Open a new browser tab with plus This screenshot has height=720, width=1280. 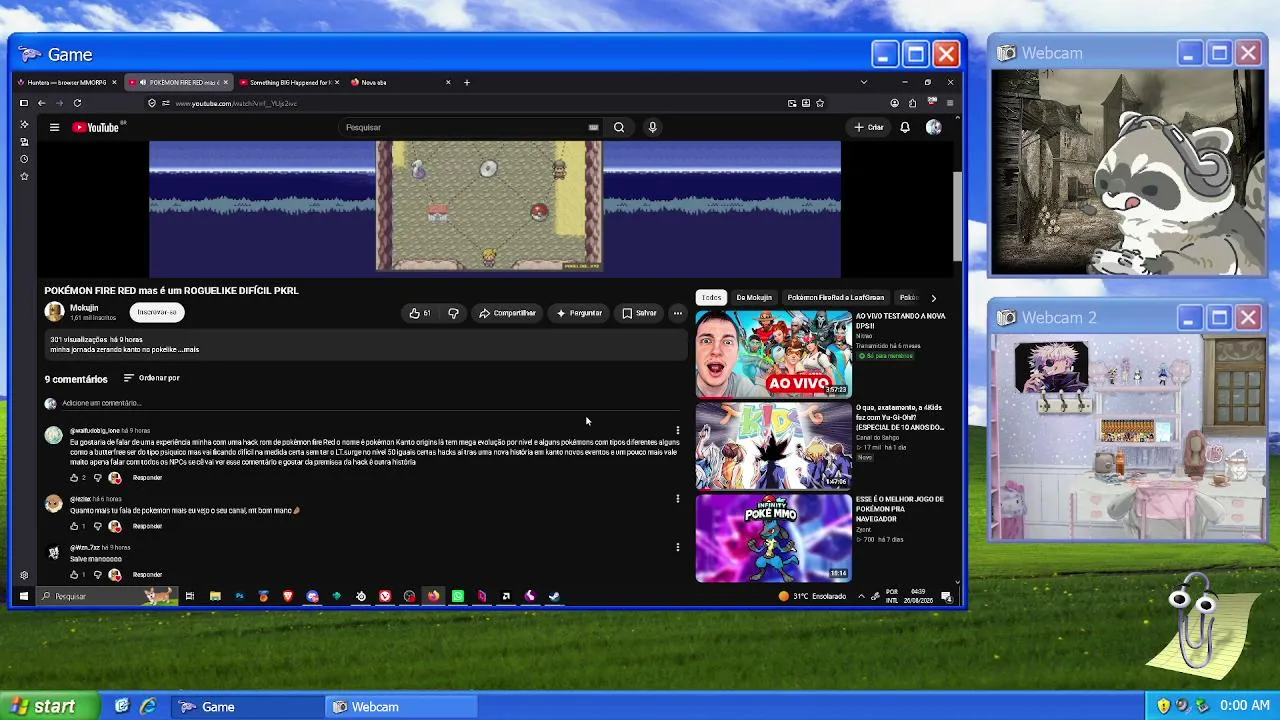tap(466, 82)
